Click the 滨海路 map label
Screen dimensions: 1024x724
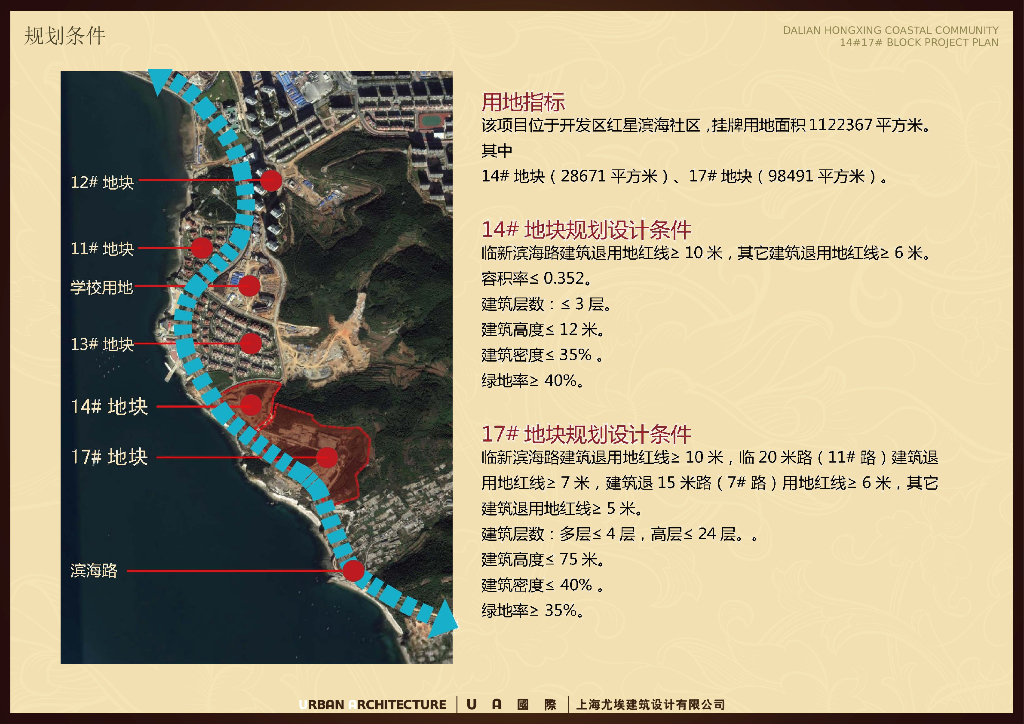pos(94,571)
